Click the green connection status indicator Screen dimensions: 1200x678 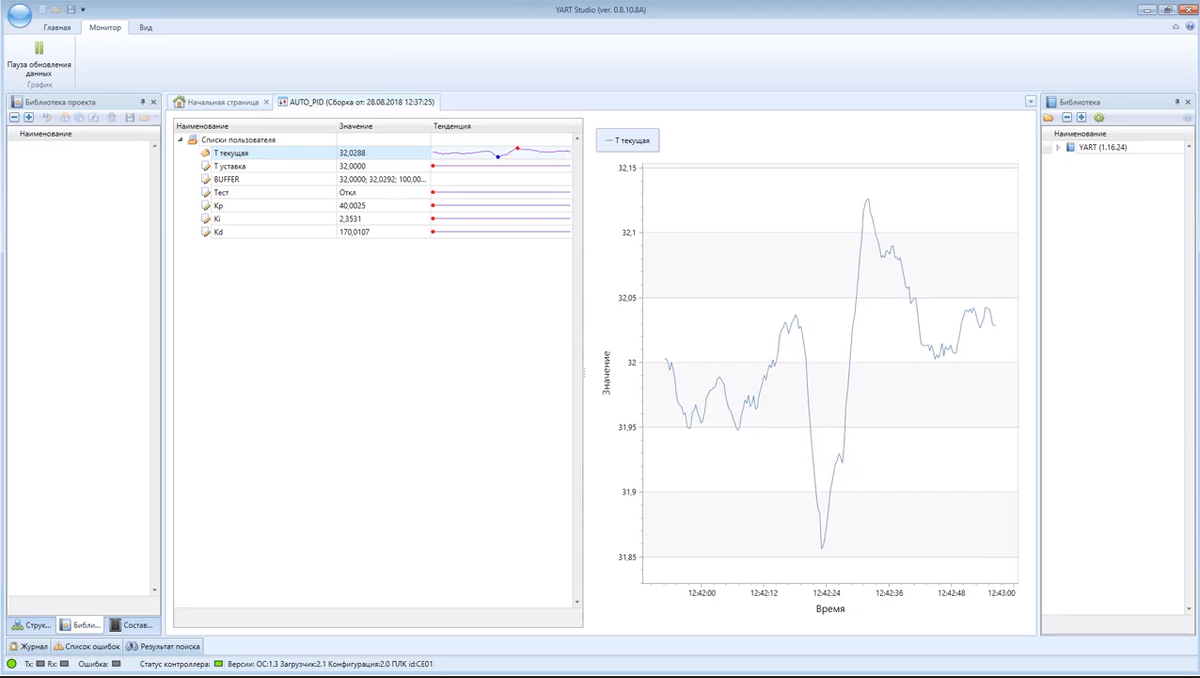click(12, 664)
